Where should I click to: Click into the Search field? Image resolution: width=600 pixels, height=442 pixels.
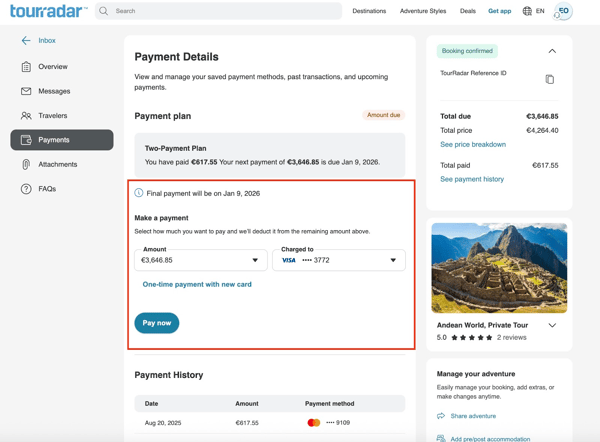(x=218, y=11)
